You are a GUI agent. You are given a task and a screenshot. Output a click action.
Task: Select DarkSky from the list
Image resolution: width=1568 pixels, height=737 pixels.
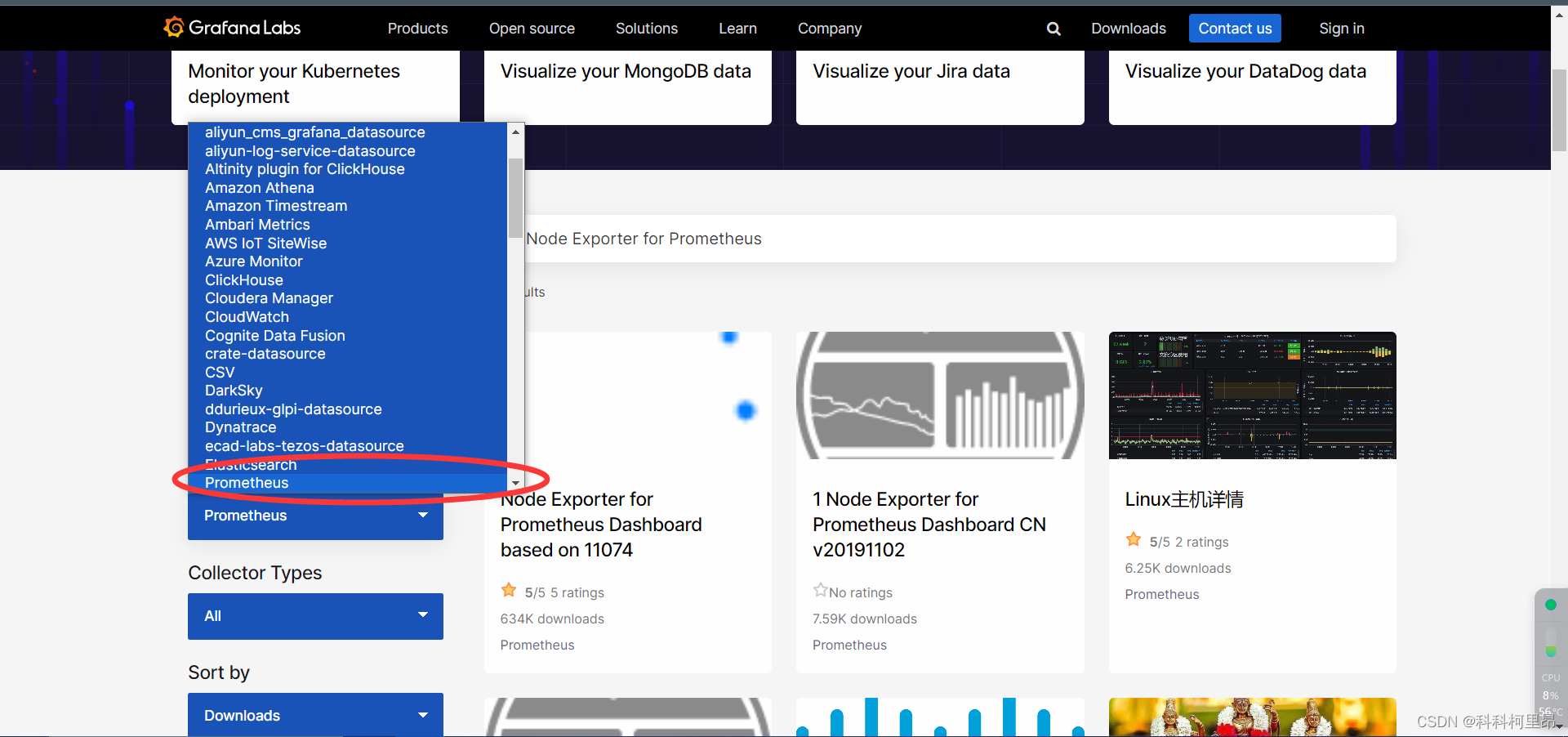click(348, 391)
